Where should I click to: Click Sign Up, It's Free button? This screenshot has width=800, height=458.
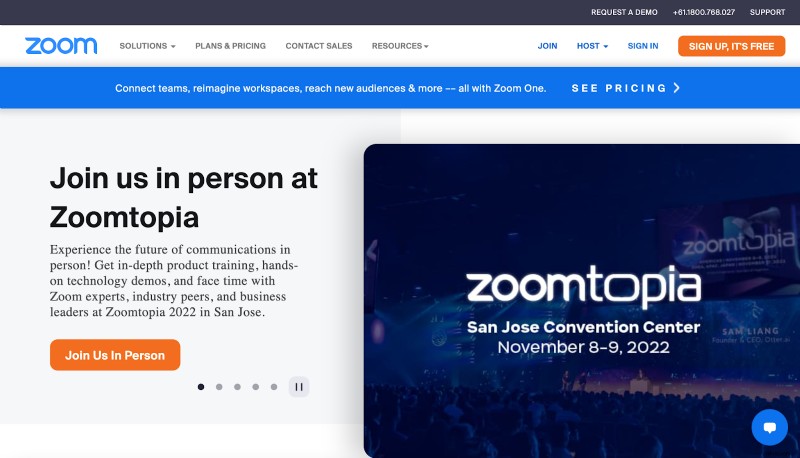click(x=731, y=46)
